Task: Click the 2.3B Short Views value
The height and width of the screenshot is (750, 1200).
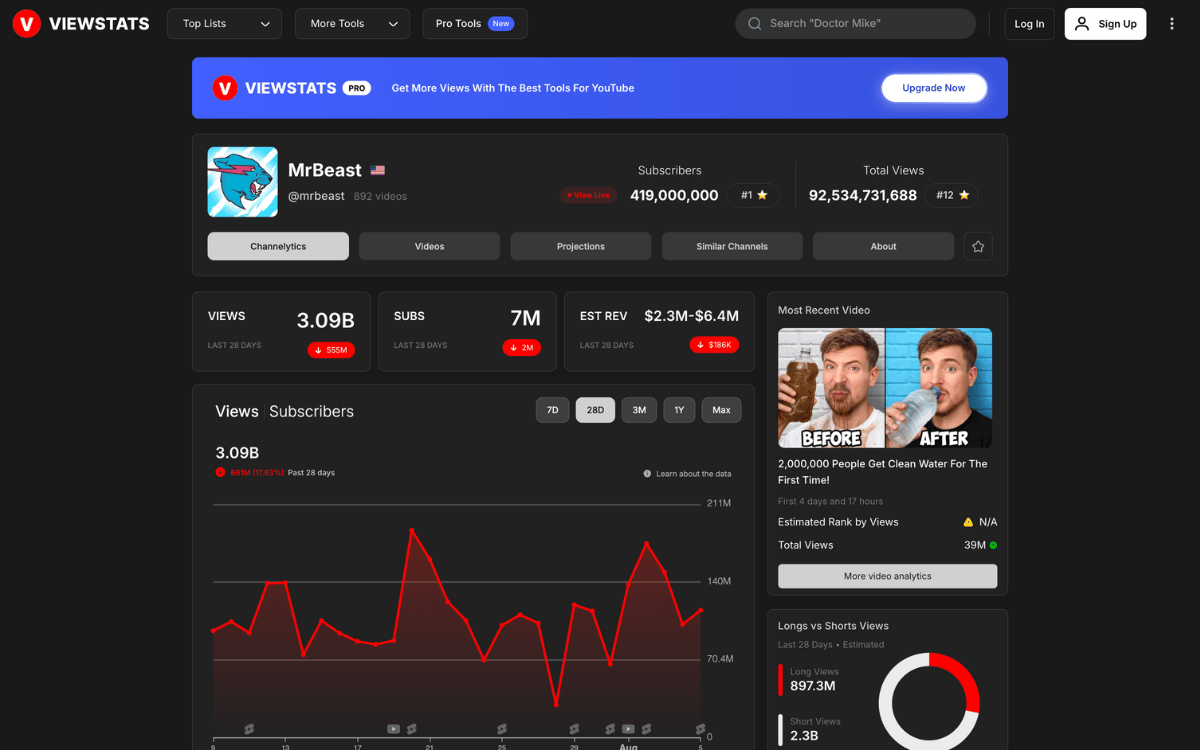Action: coord(805,736)
